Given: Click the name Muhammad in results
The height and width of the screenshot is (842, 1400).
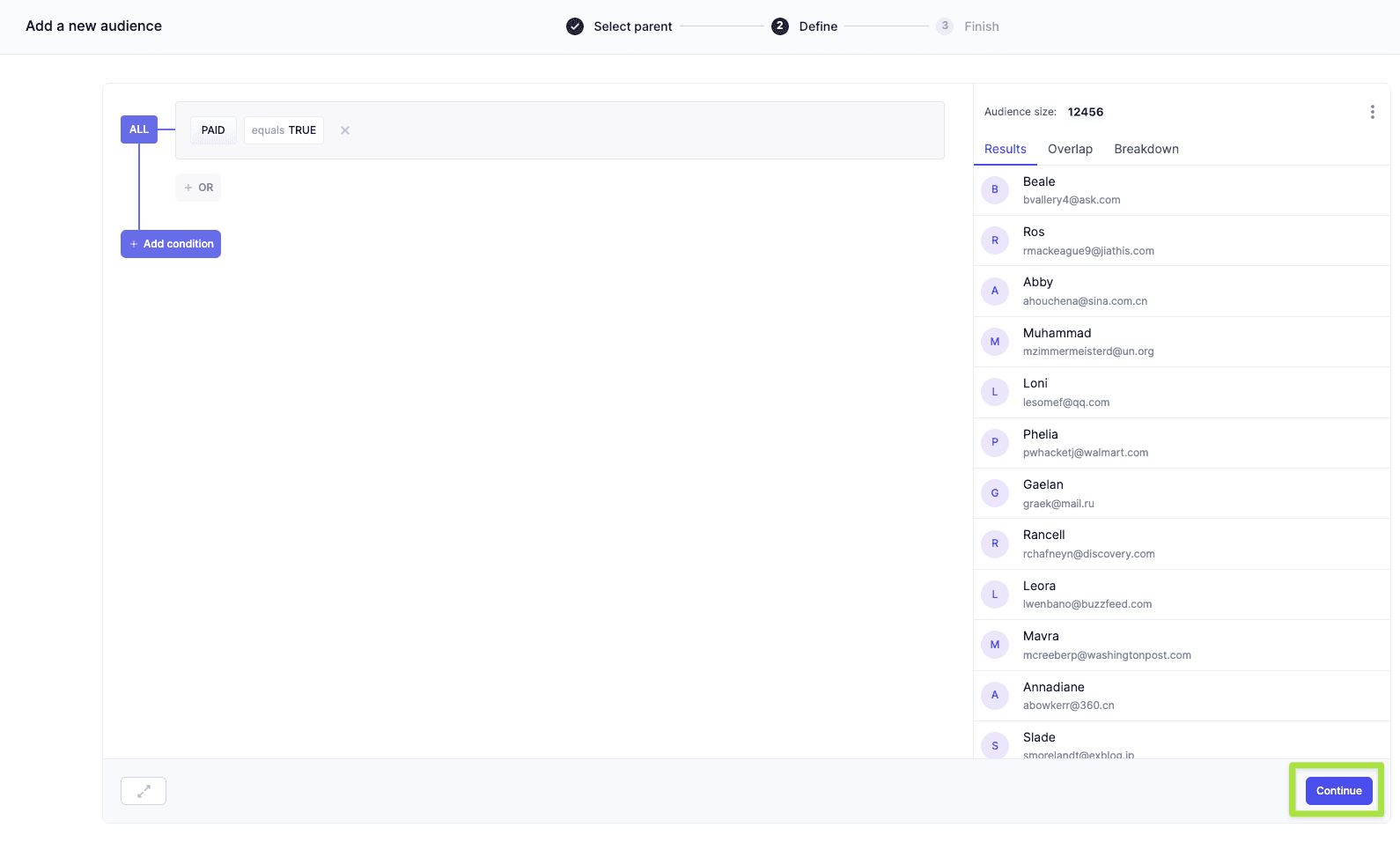Looking at the screenshot, I should click(x=1057, y=333).
